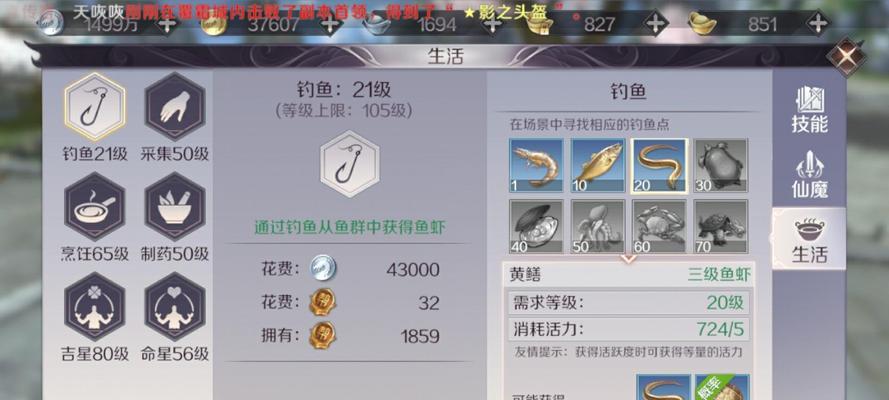Image resolution: width=889 pixels, height=400 pixels.
Task: Close the 生活 panel with X button
Action: 846,56
